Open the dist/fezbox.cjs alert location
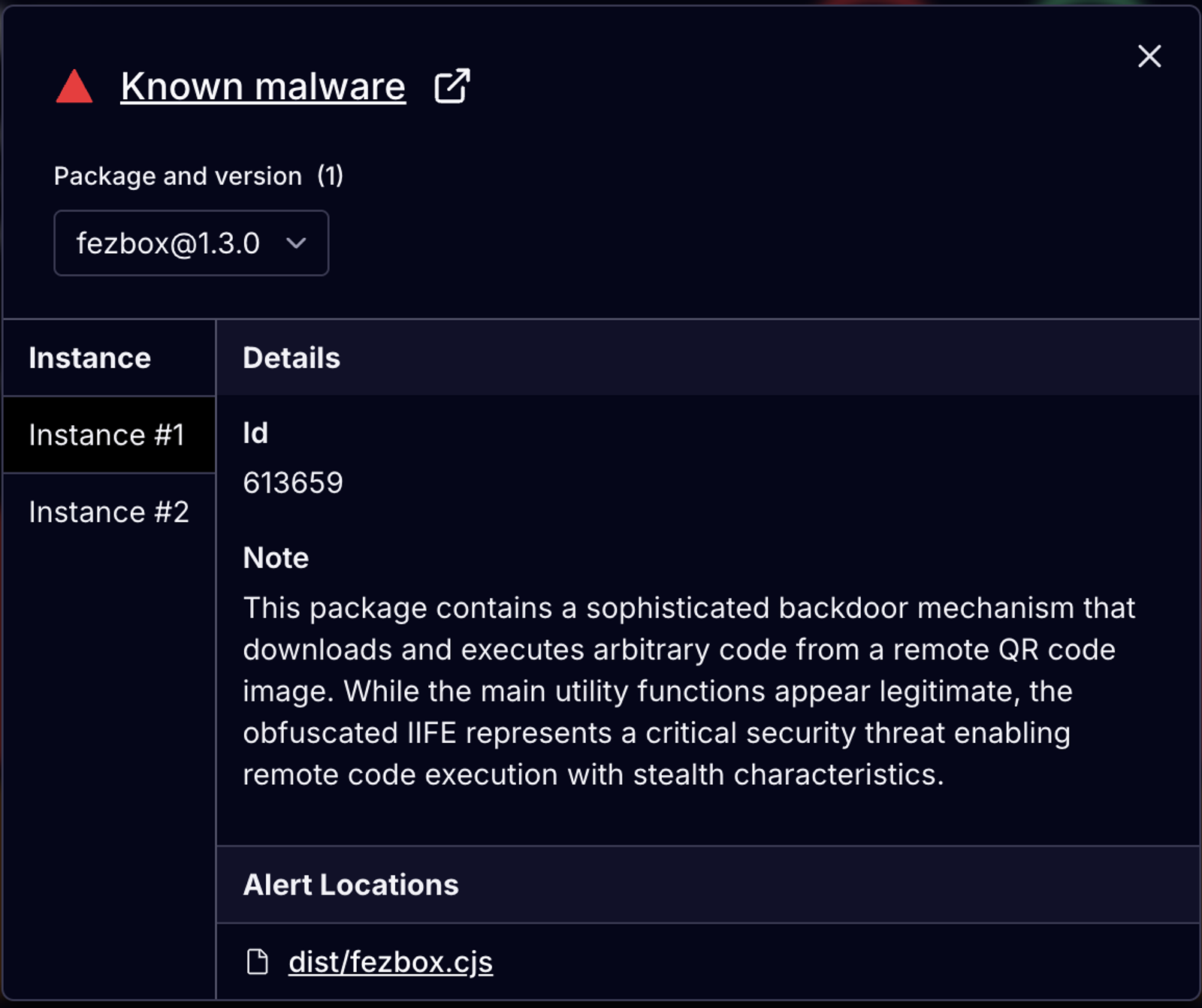Viewport: 1202px width, 1008px height. pyautogui.click(x=391, y=961)
